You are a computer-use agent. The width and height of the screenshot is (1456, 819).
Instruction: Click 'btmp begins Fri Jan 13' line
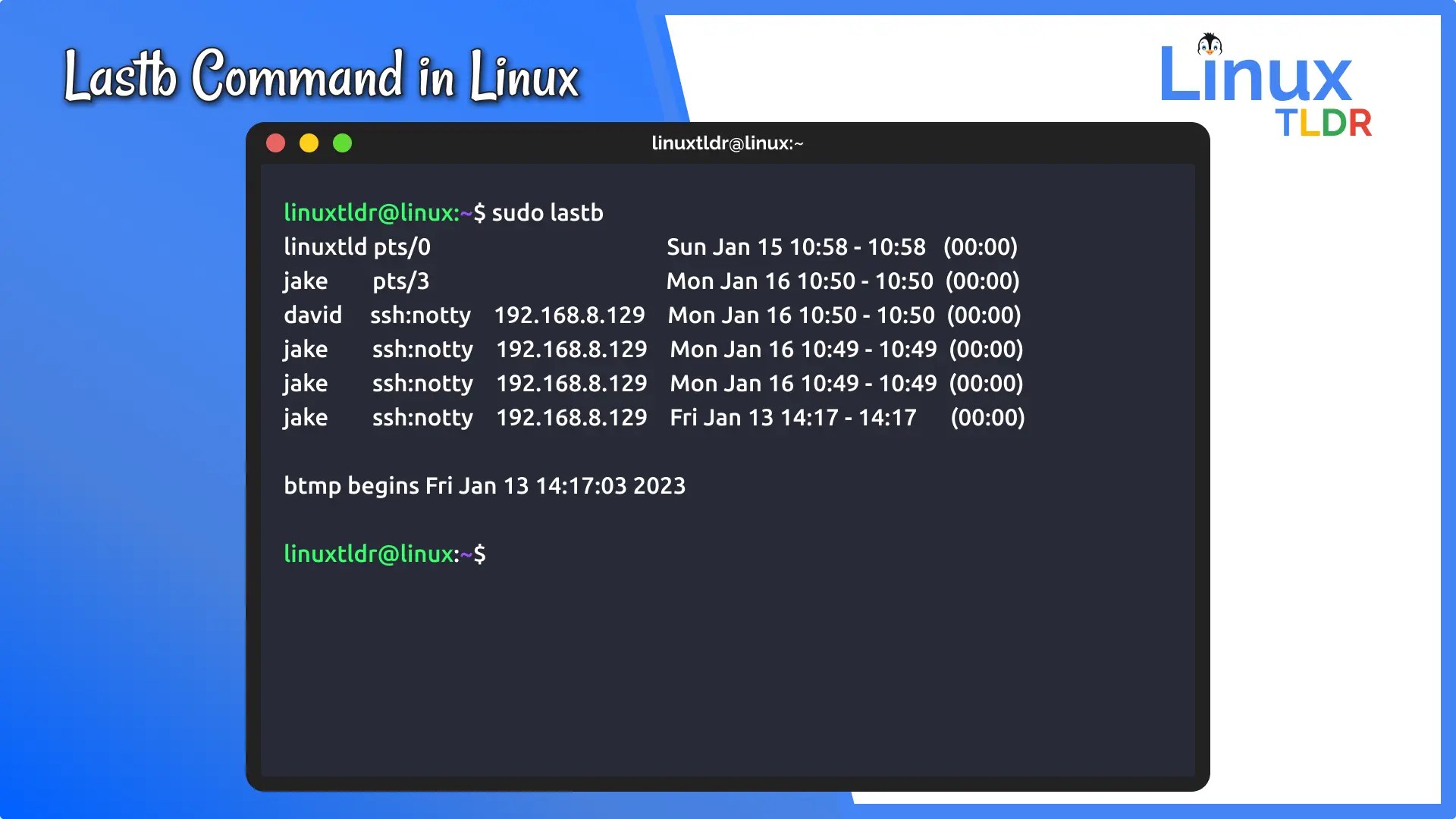click(x=484, y=486)
